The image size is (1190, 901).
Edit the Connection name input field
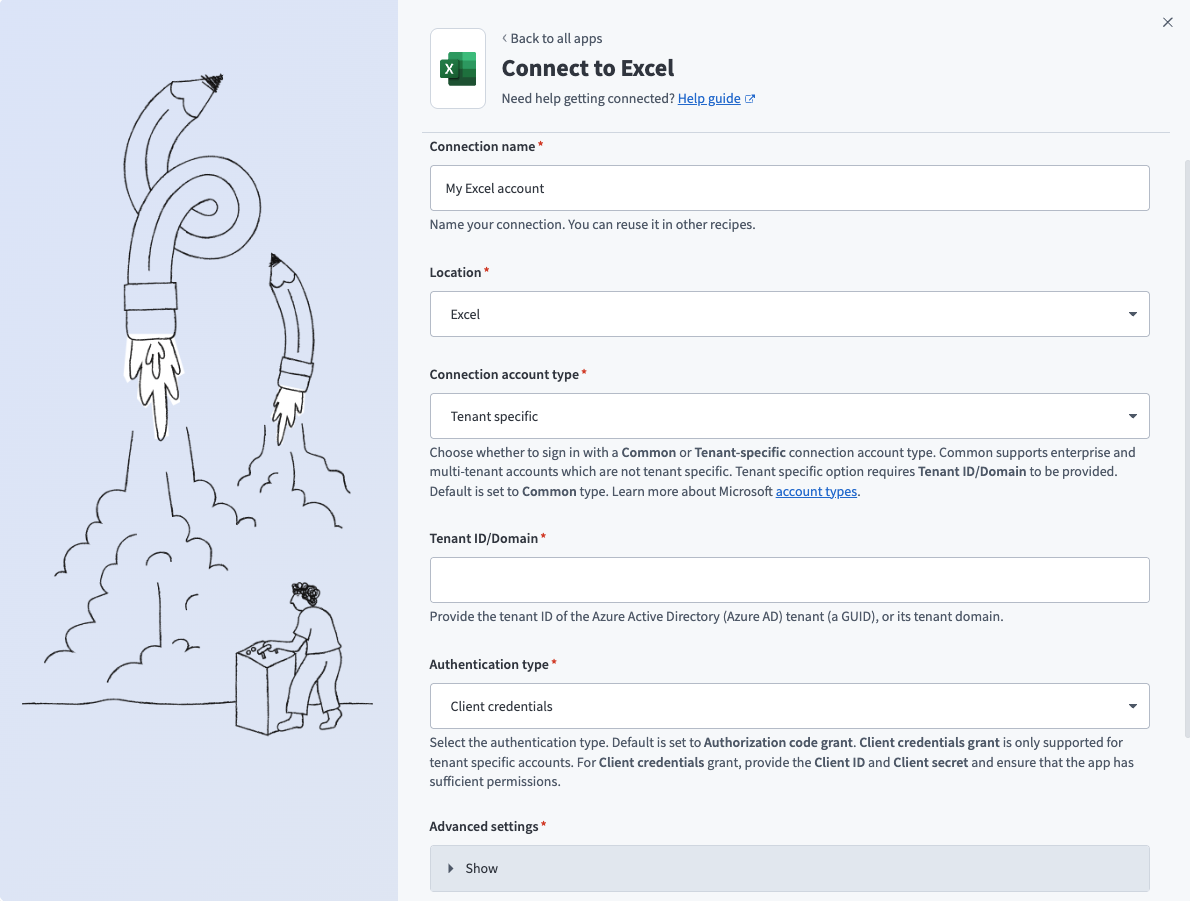789,188
